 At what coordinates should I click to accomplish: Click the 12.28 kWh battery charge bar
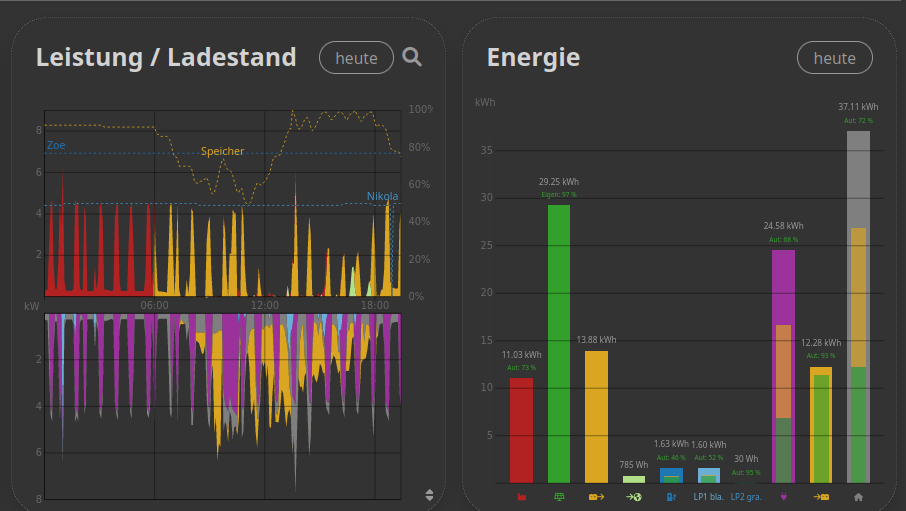(x=821, y=425)
